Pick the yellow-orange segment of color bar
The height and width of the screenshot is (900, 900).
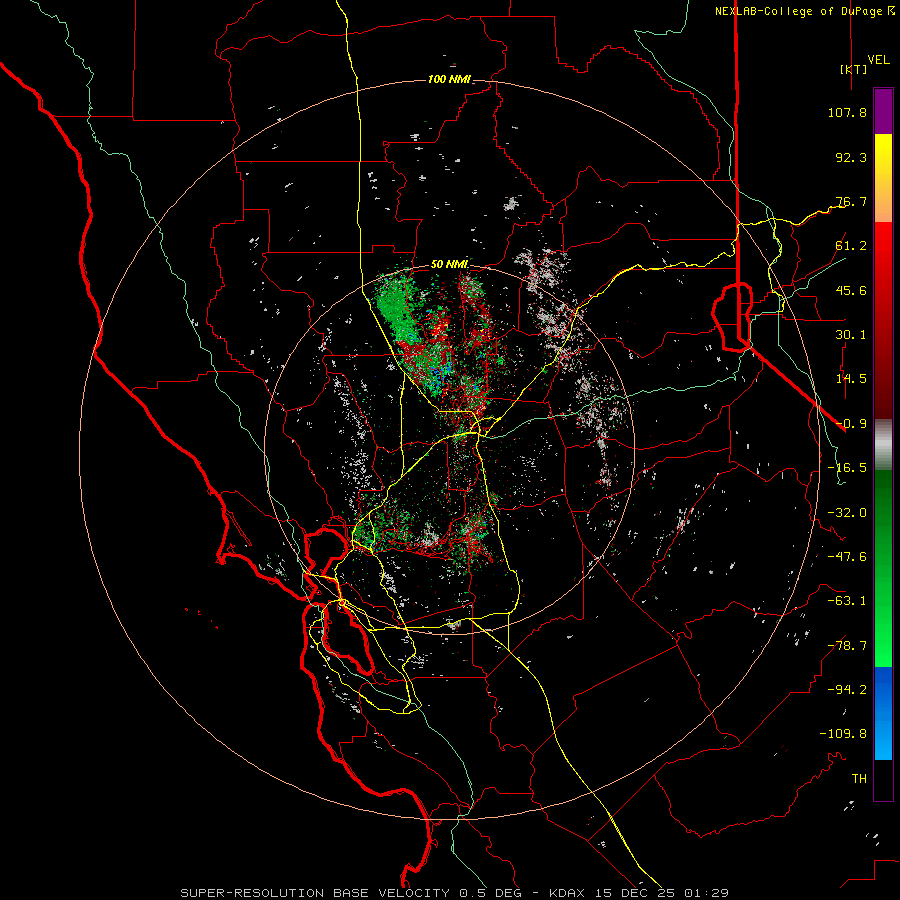[883, 178]
